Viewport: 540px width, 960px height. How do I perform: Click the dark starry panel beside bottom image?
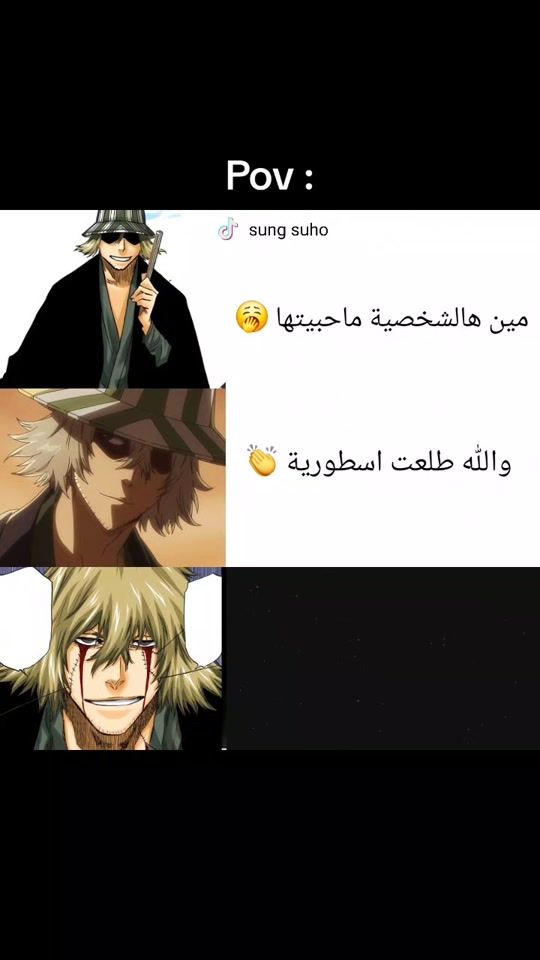click(x=383, y=658)
